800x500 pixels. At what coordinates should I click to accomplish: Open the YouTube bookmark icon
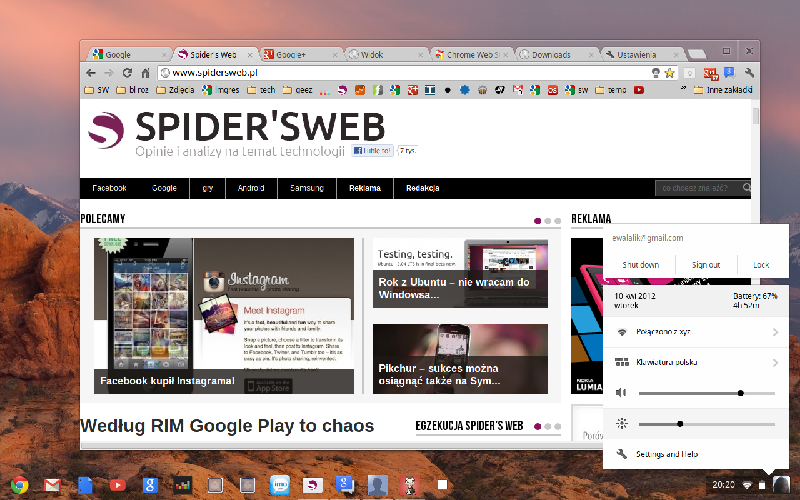(x=639, y=90)
